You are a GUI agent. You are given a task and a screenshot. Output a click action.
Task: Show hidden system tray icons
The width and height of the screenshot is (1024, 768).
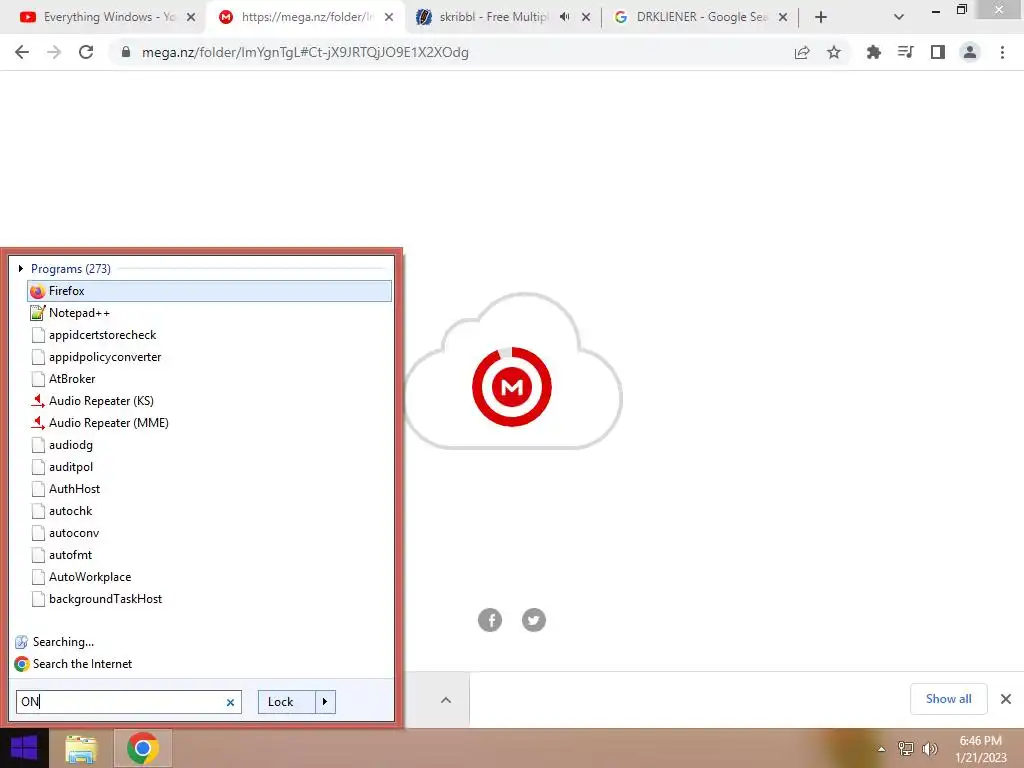[x=881, y=749]
